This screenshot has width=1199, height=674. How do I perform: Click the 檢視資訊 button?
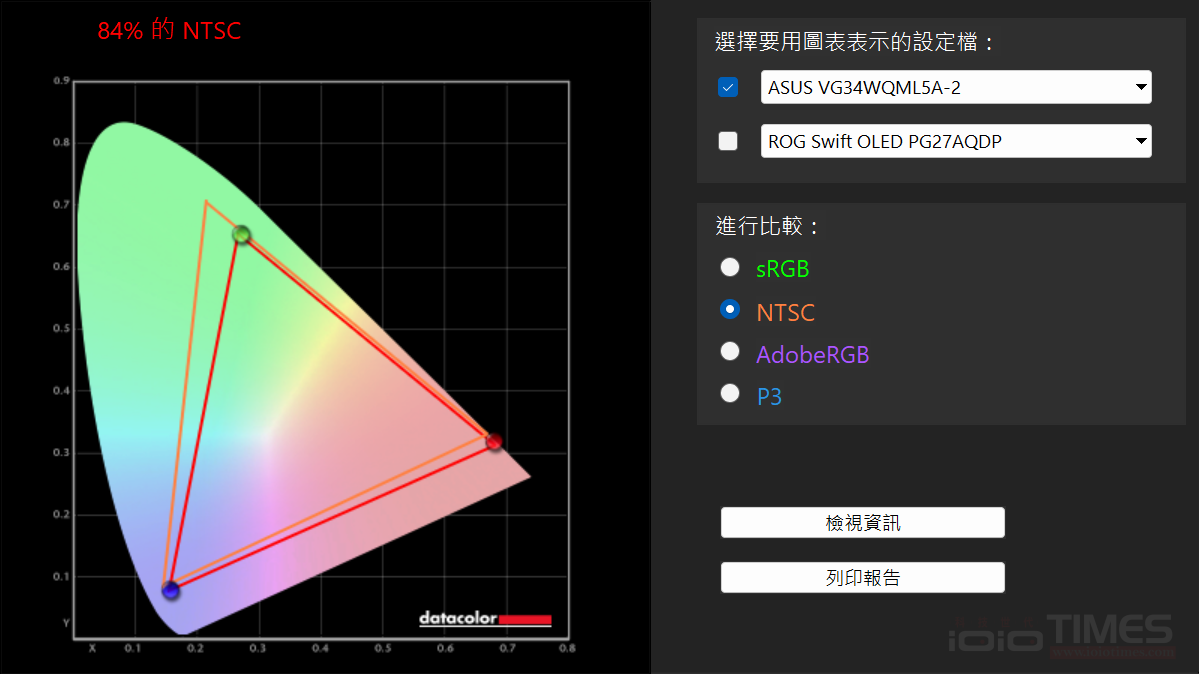click(x=863, y=523)
